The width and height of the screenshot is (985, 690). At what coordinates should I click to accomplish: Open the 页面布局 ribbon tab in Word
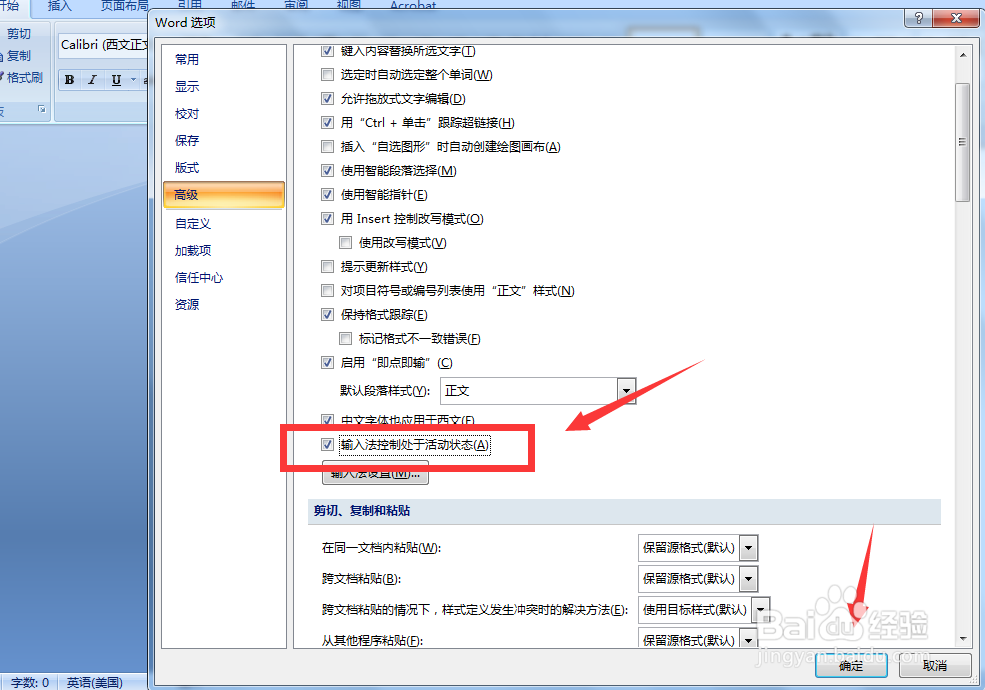point(124,6)
